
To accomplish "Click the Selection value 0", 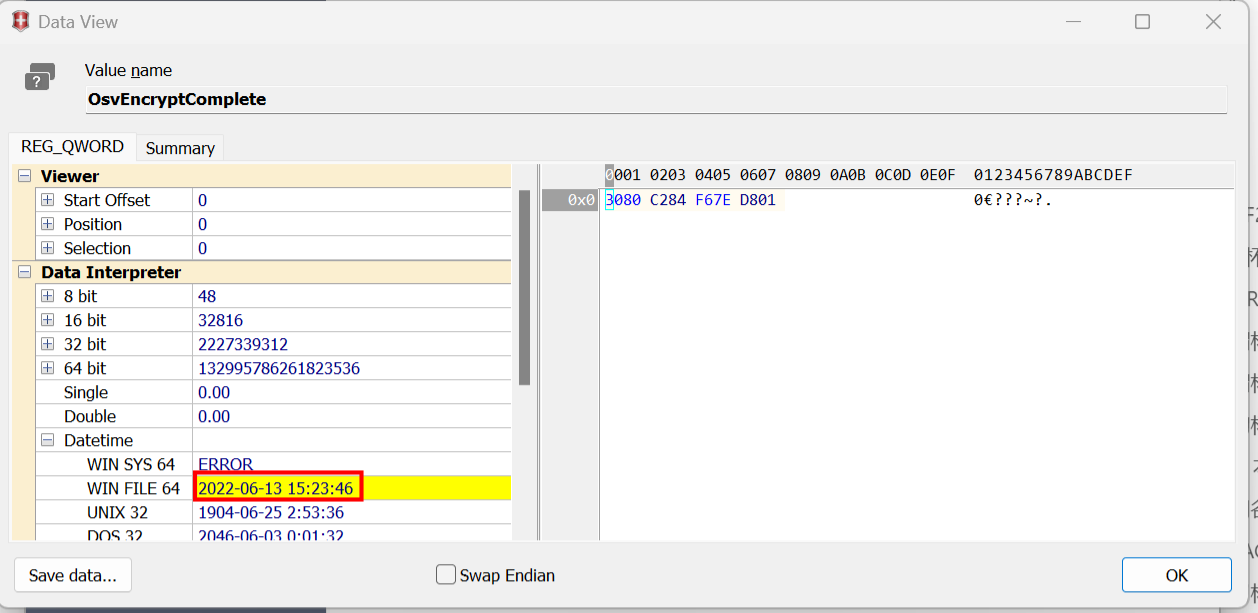I will tap(203, 248).
